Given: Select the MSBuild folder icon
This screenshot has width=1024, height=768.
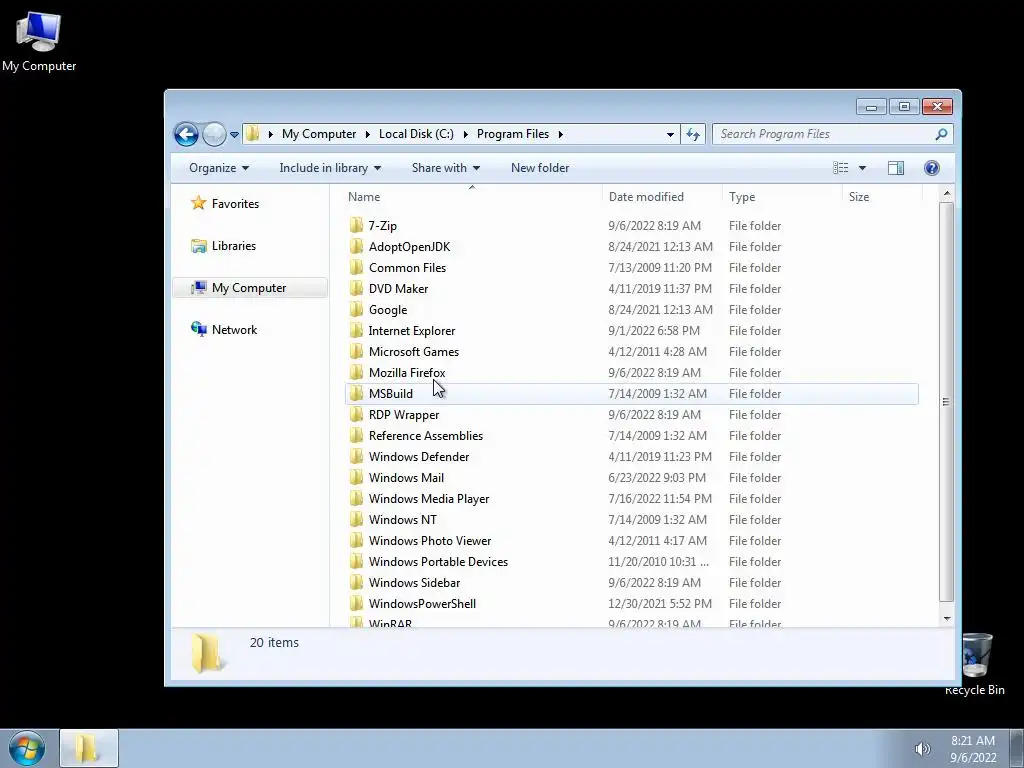Looking at the screenshot, I should click(356, 394).
